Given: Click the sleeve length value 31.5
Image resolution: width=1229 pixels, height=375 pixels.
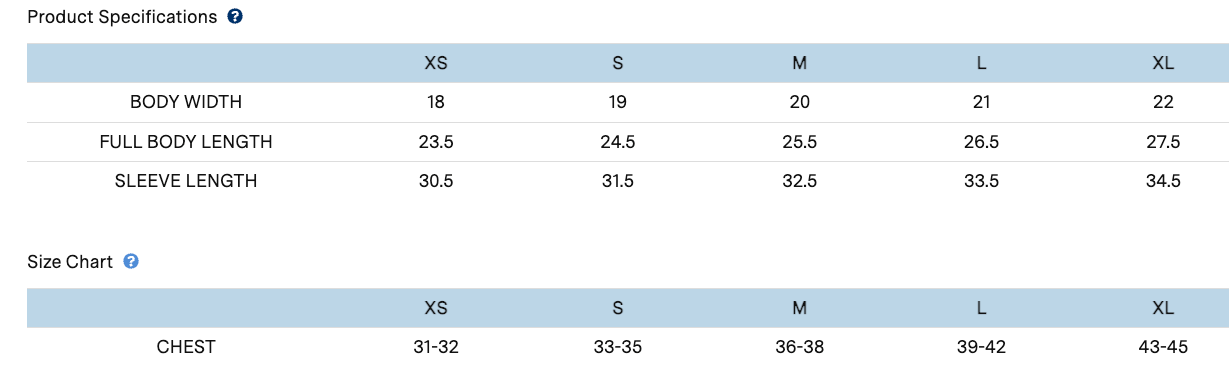Looking at the screenshot, I should pos(617,181).
